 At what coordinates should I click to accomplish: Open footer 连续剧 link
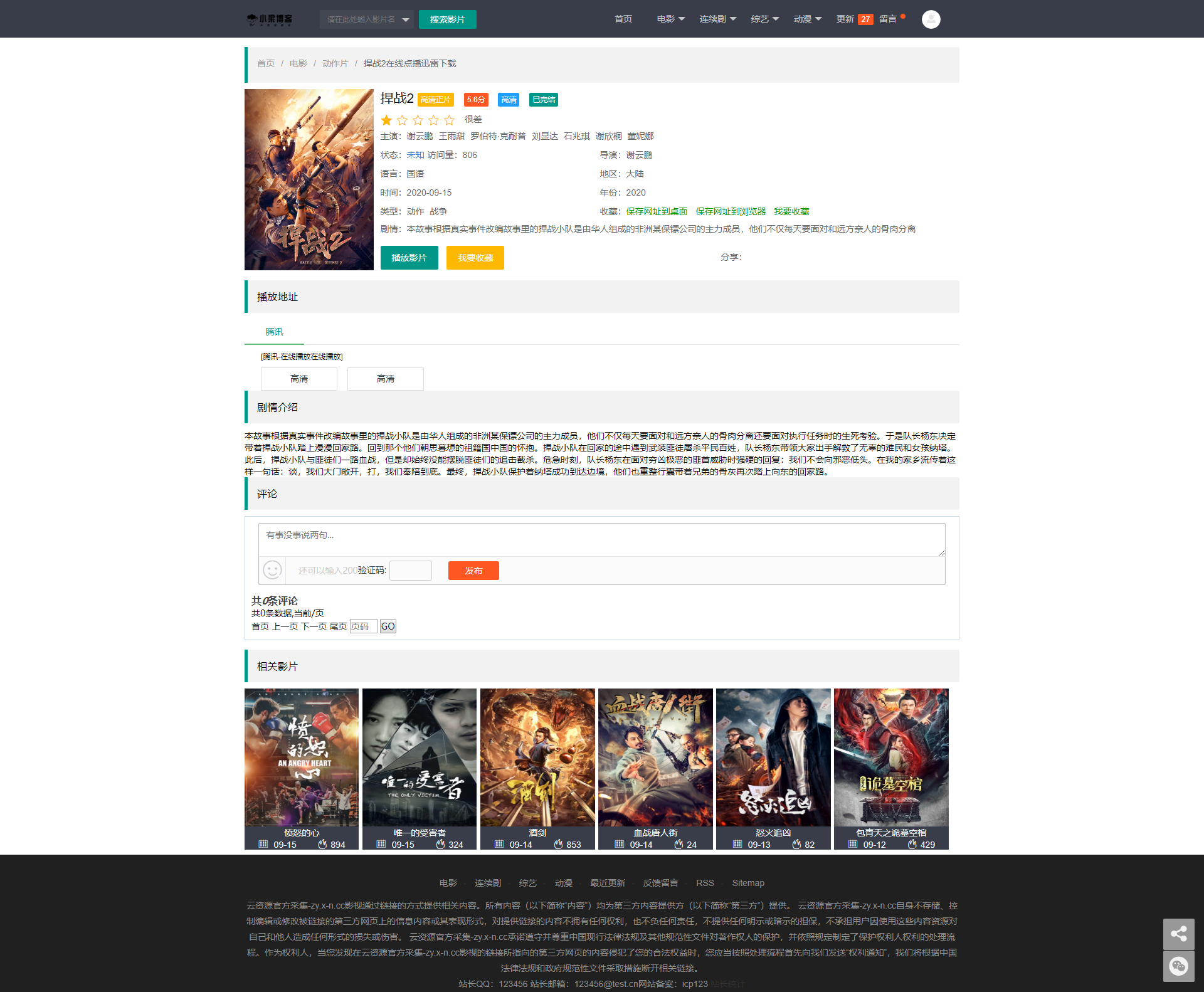pos(488,883)
